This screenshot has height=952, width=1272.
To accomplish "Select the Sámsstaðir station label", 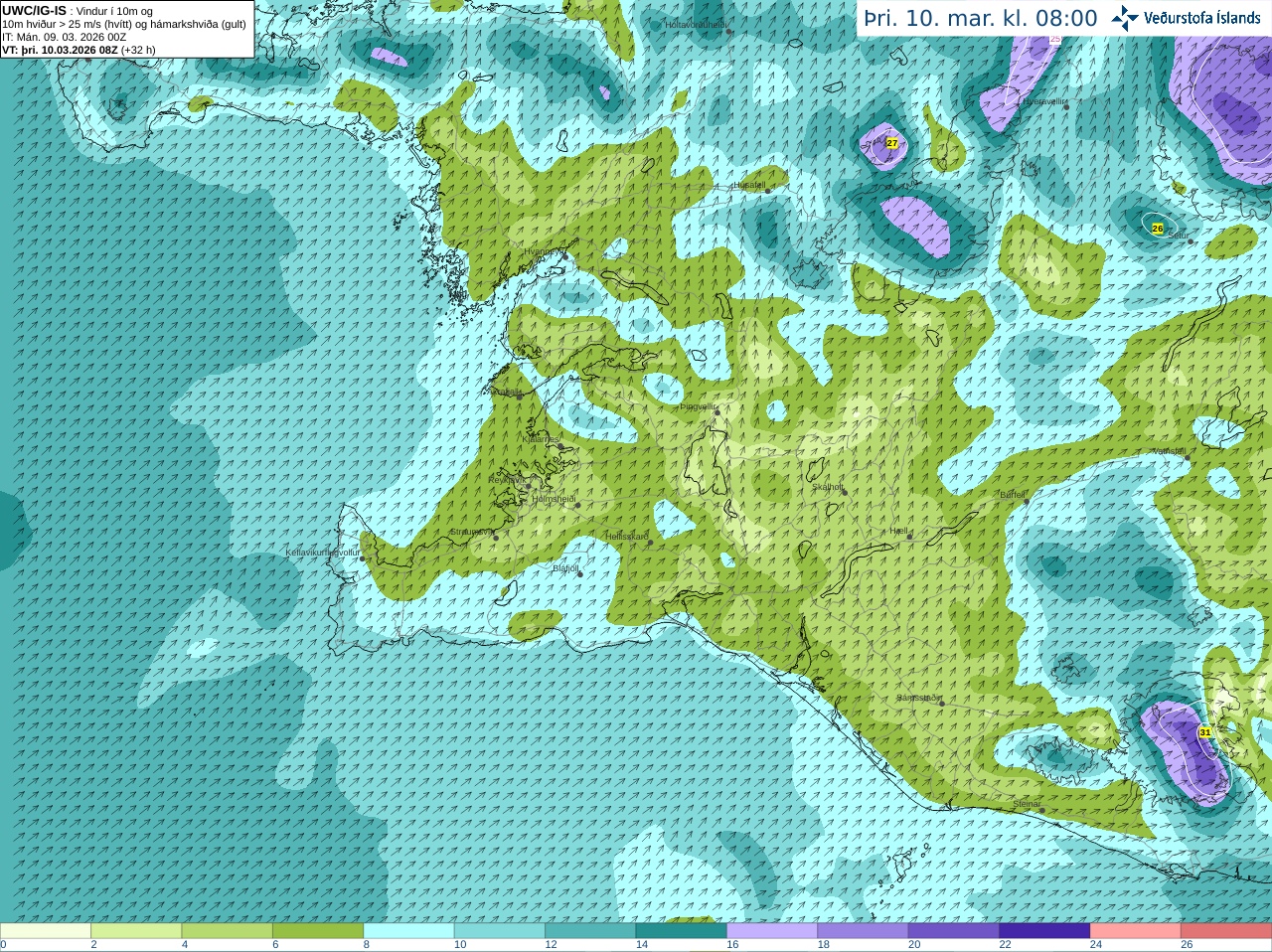I will [x=918, y=698].
